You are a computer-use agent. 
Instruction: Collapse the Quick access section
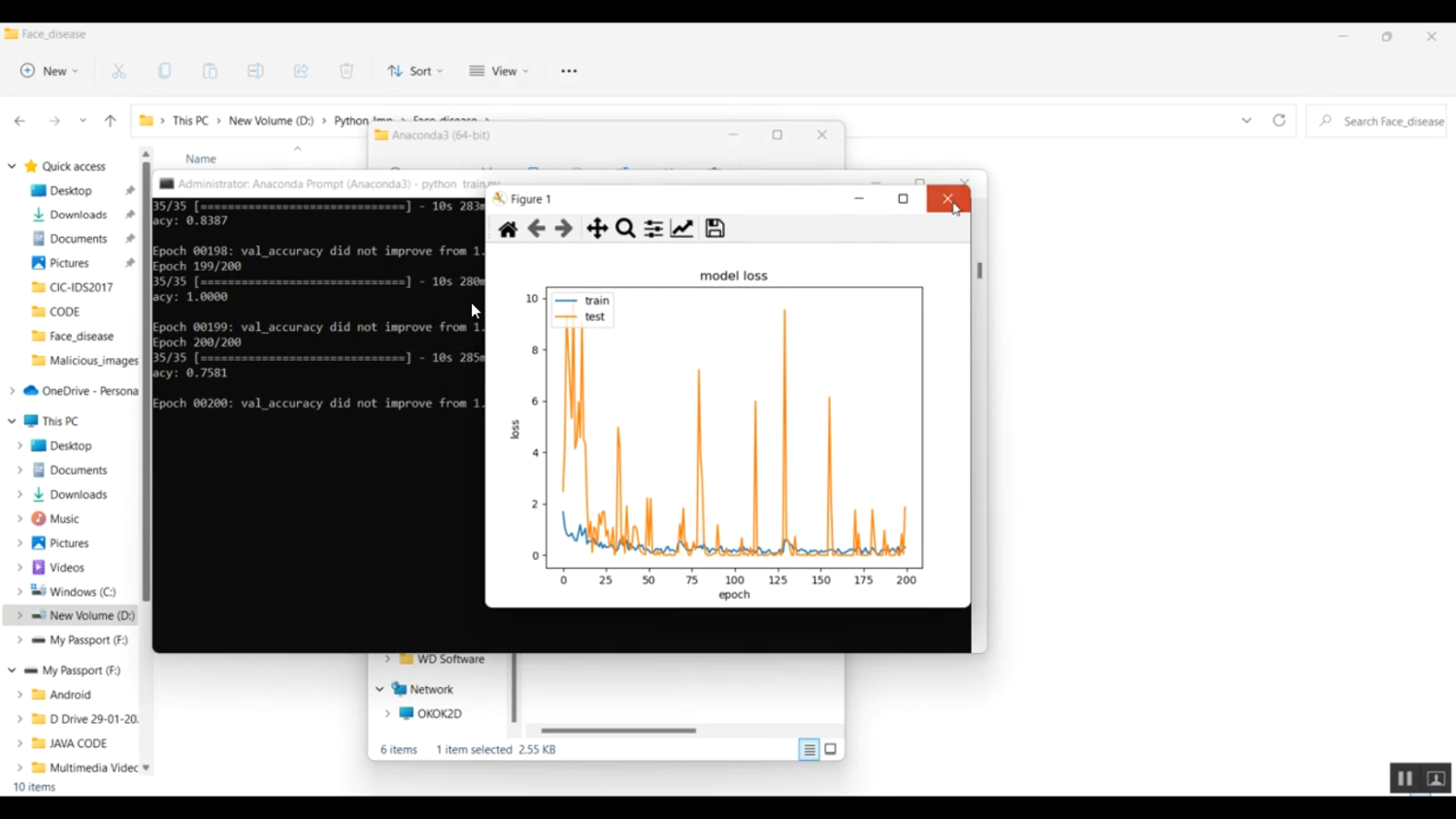pyautogui.click(x=12, y=167)
